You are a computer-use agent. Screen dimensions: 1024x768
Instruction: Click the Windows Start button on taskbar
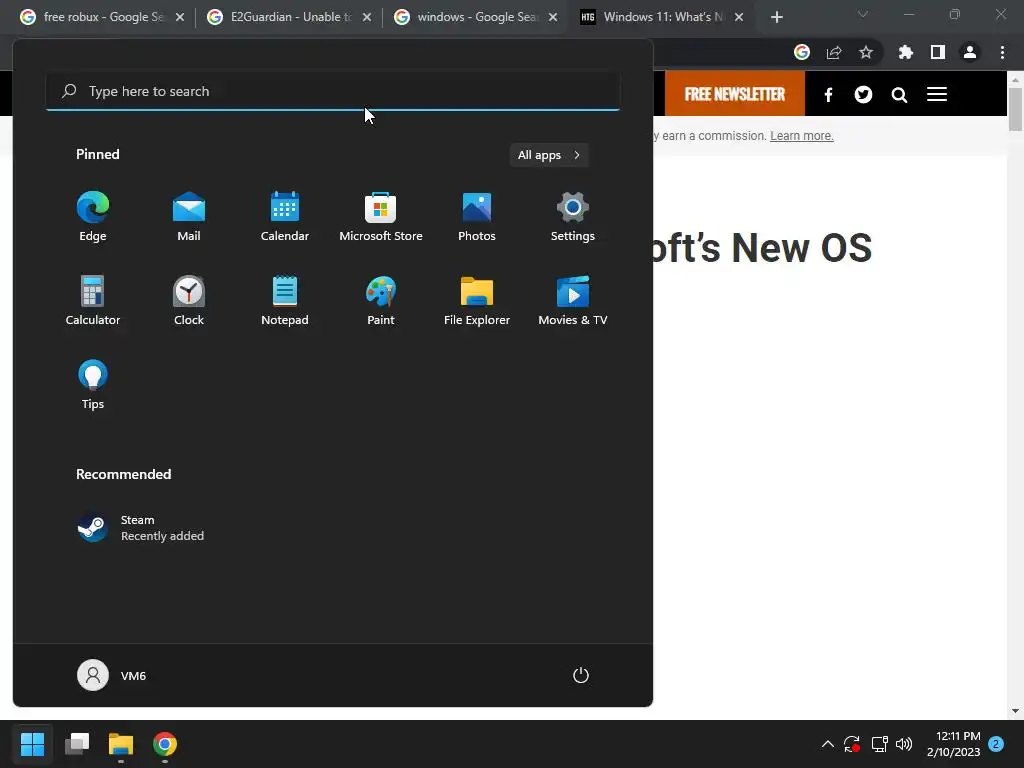32,744
